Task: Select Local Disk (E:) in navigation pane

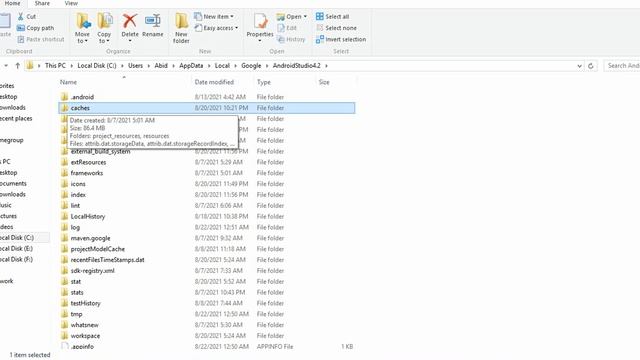Action: 16,248
